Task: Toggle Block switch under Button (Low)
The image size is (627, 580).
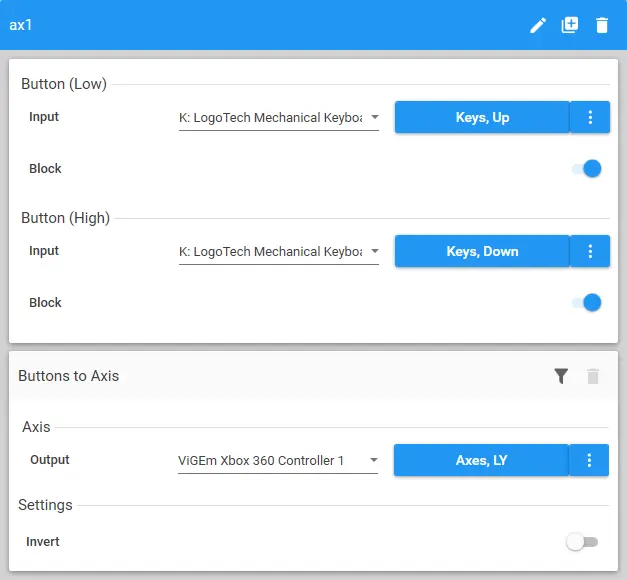Action: tap(586, 169)
